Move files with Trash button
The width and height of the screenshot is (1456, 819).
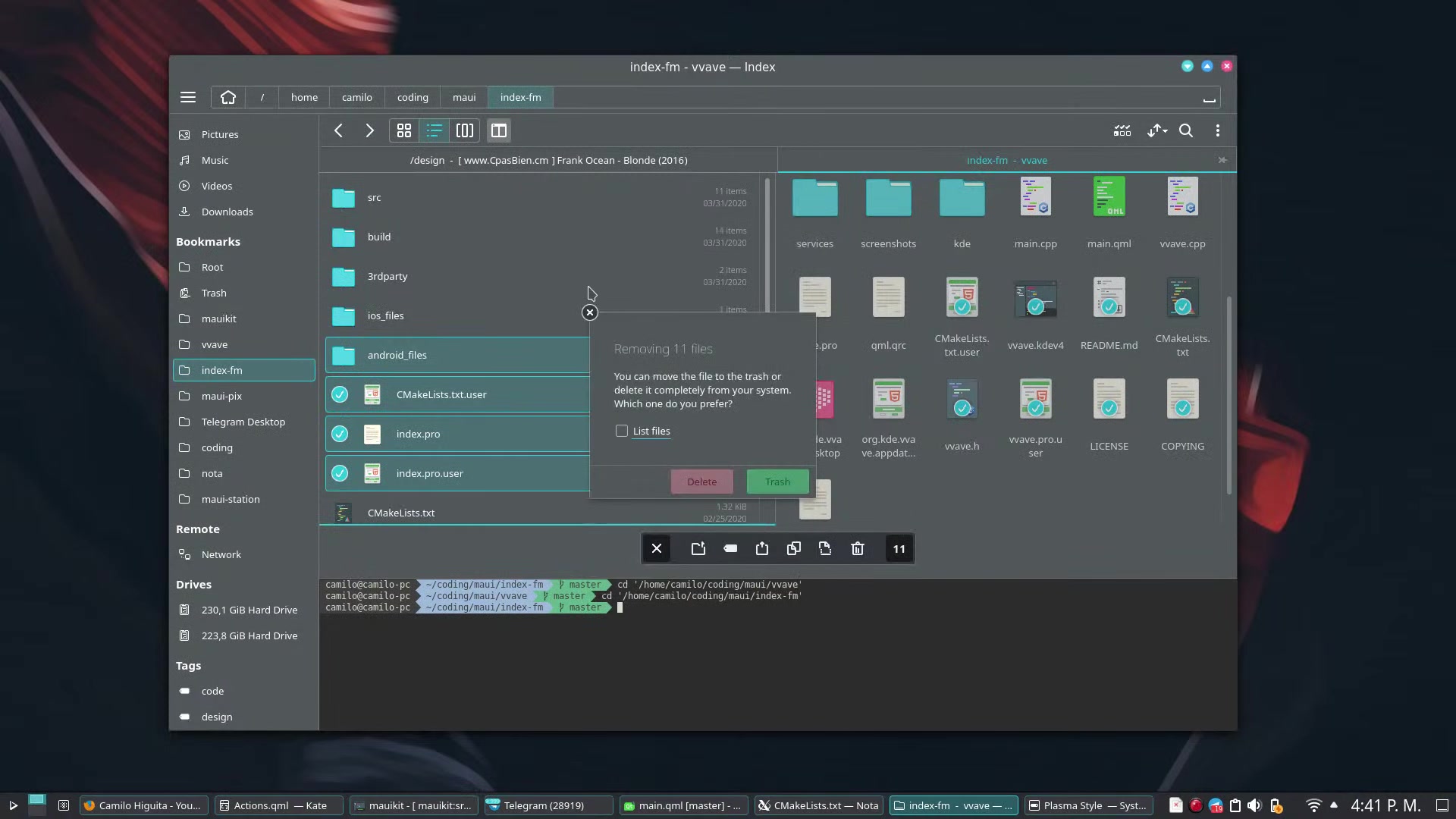[x=777, y=482]
